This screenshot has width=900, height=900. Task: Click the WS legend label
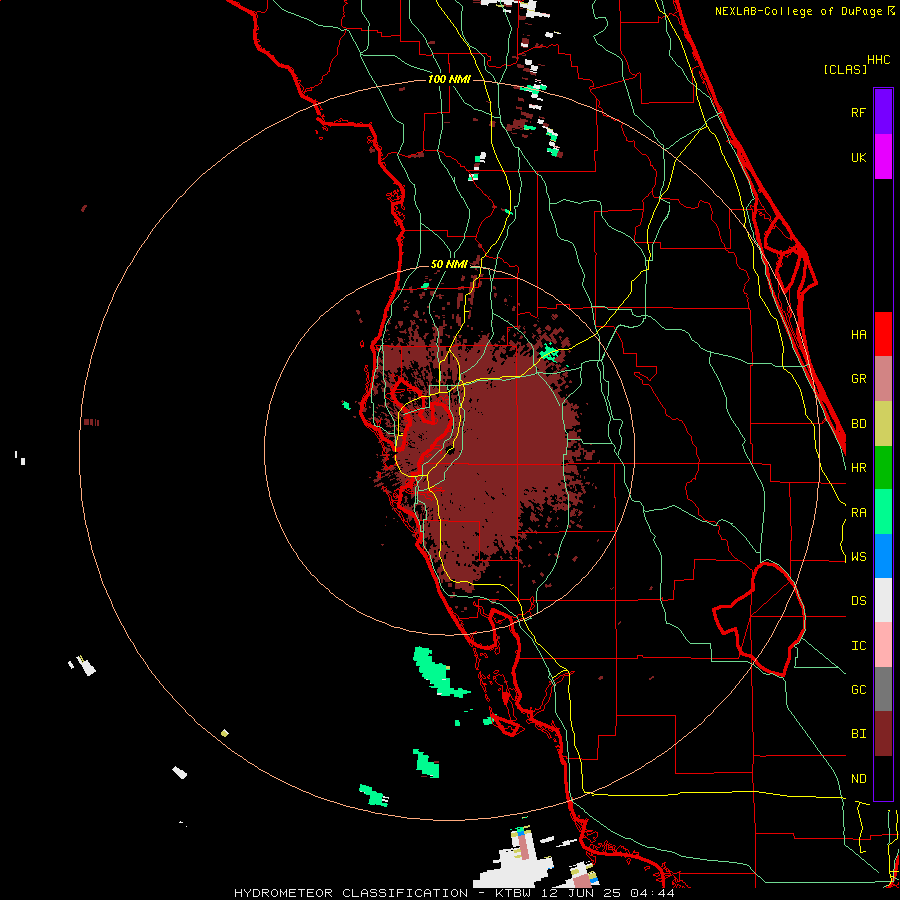[859, 557]
